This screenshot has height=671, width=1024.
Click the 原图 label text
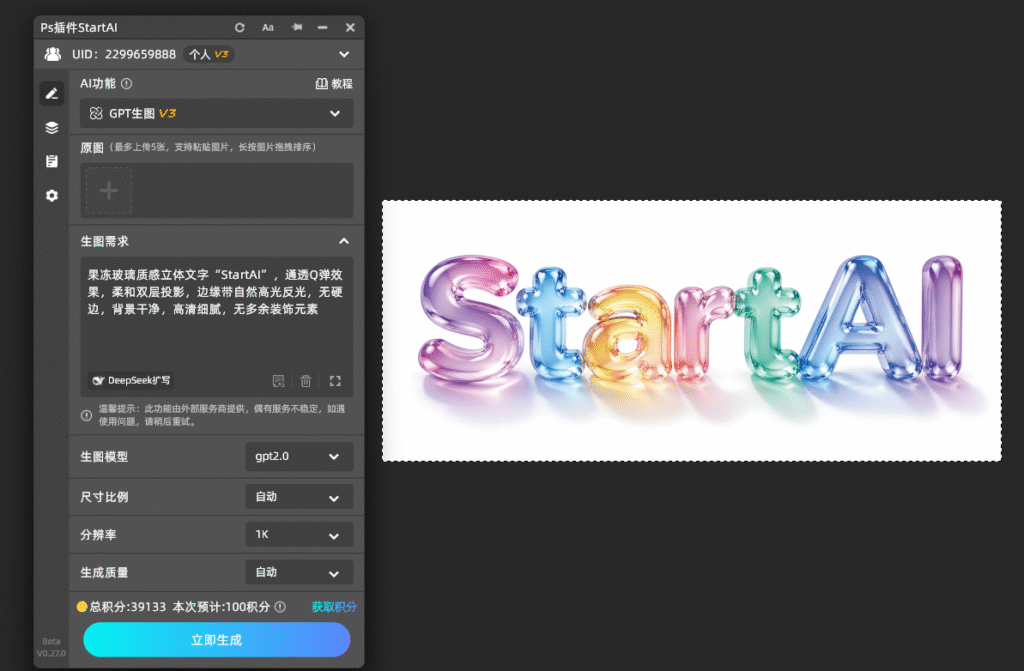[92, 148]
